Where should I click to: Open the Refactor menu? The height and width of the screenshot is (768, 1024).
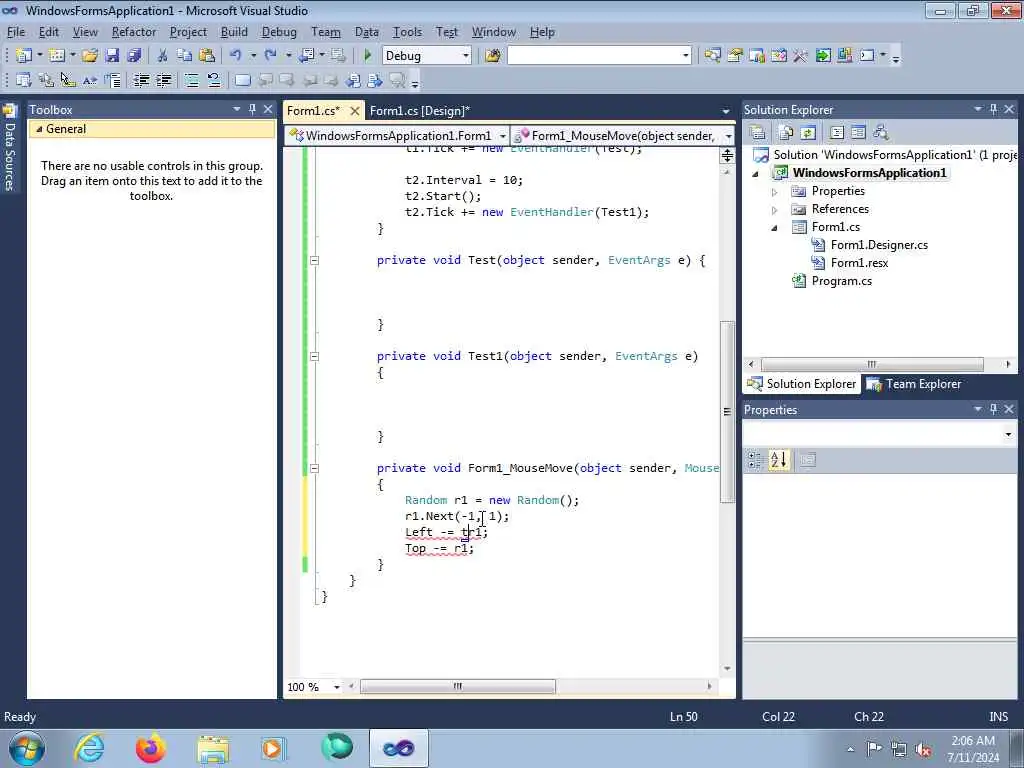[133, 31]
